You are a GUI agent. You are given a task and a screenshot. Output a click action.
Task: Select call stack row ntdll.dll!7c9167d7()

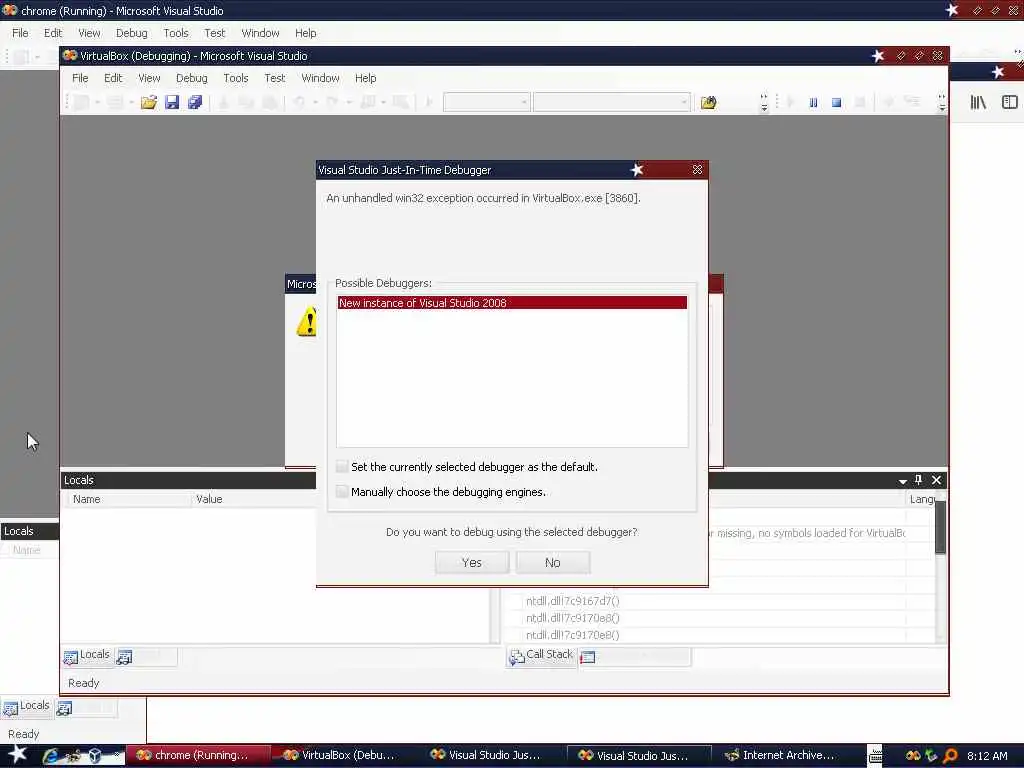(573, 601)
